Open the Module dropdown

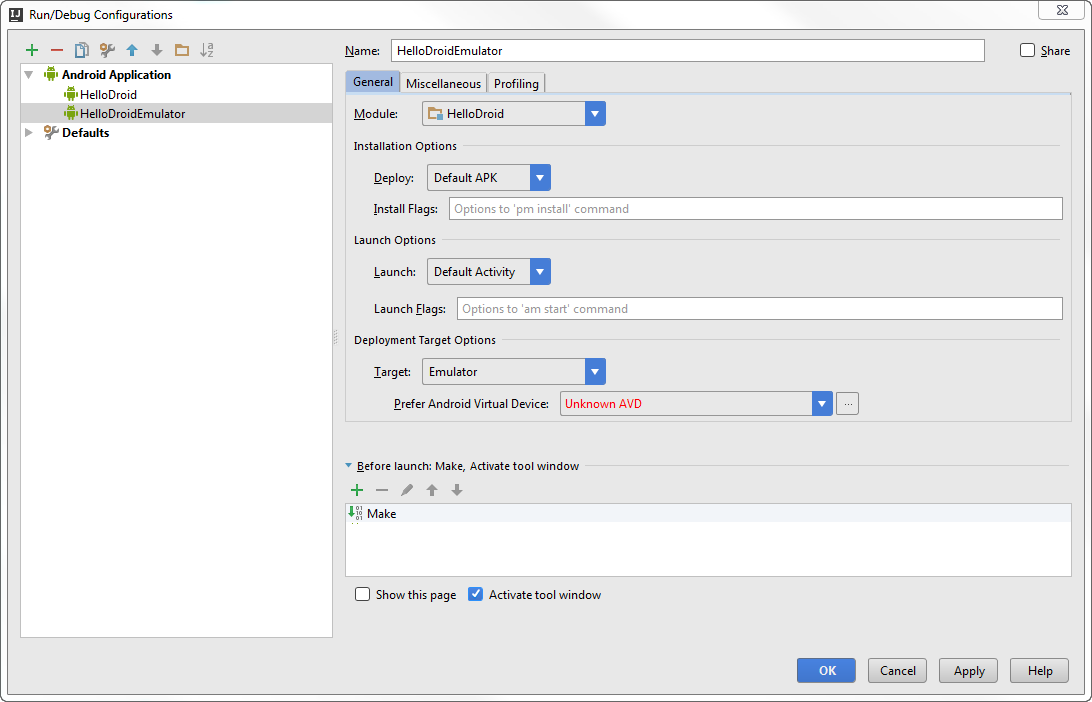coord(595,114)
